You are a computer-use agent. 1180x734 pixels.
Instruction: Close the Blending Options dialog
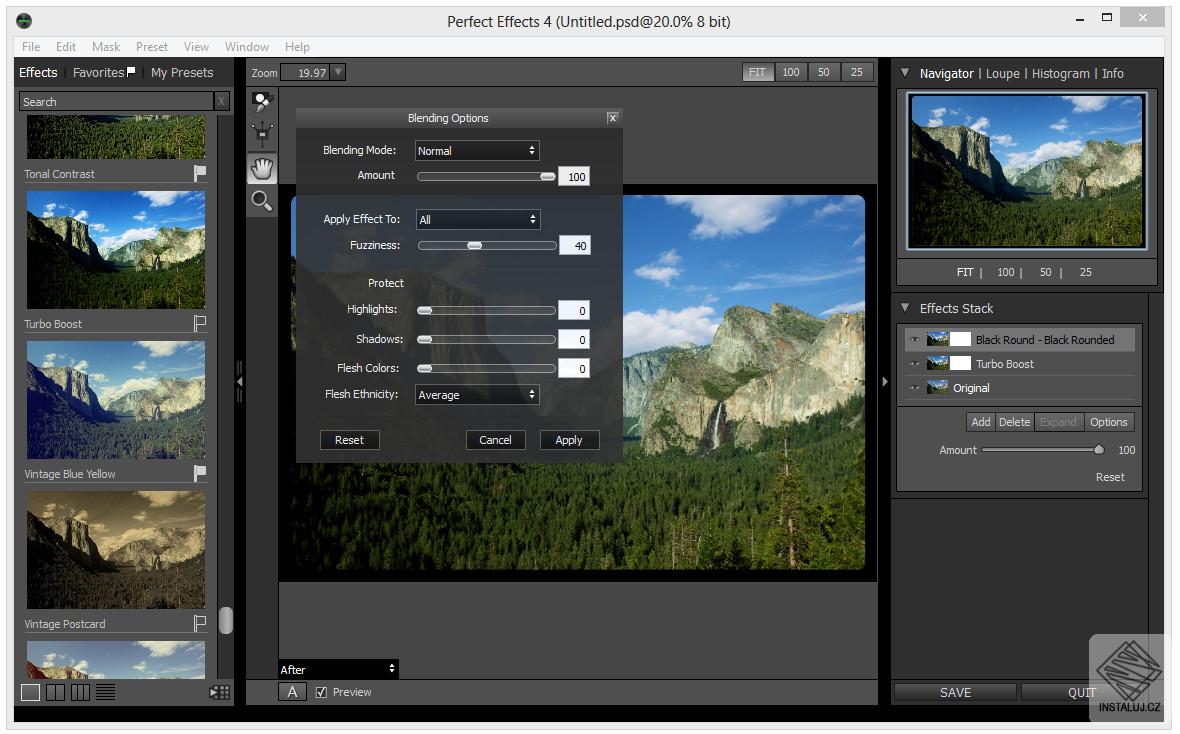click(x=612, y=118)
